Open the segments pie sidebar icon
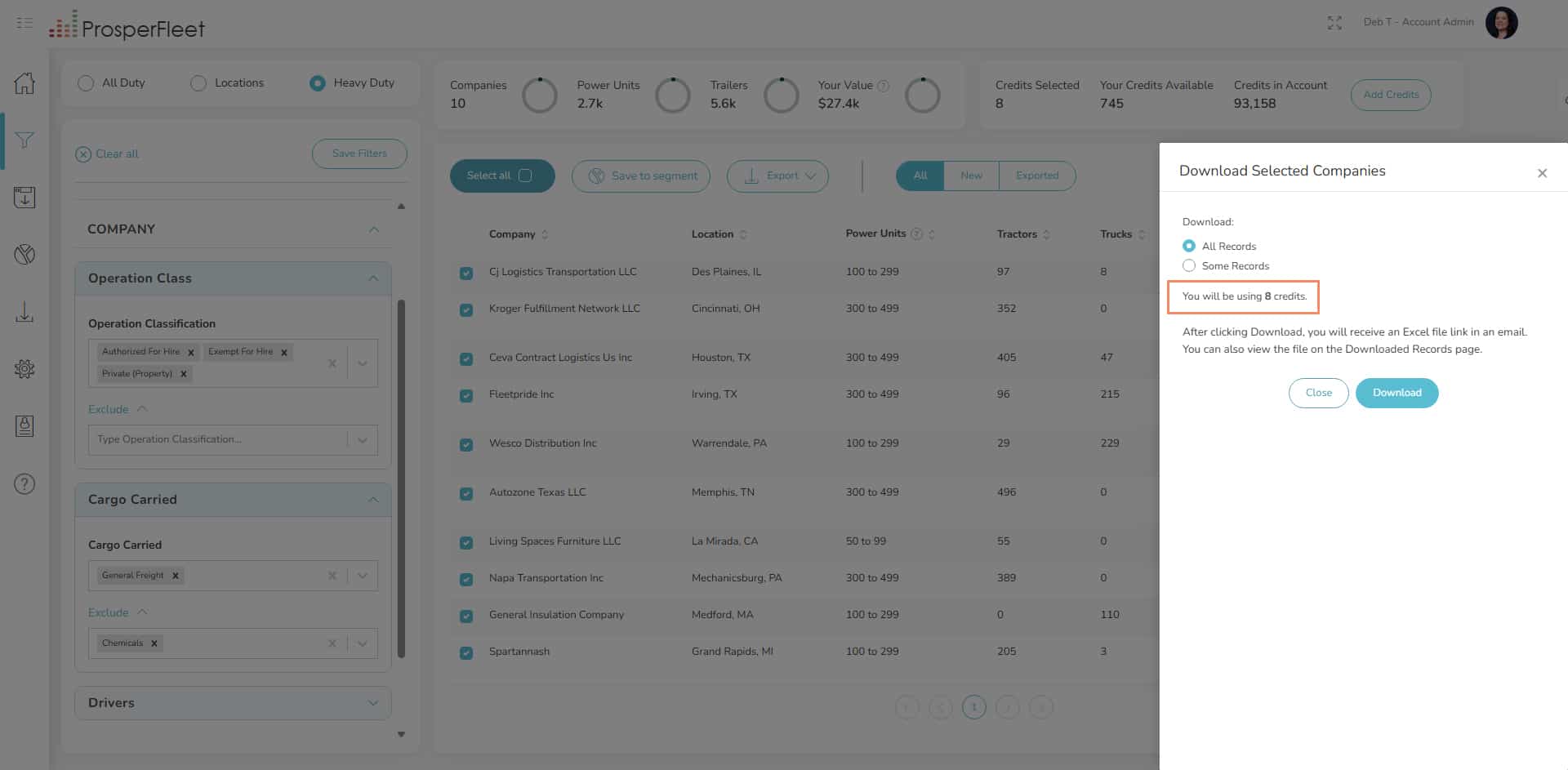Viewport: 1568px width, 770px height. tap(24, 254)
